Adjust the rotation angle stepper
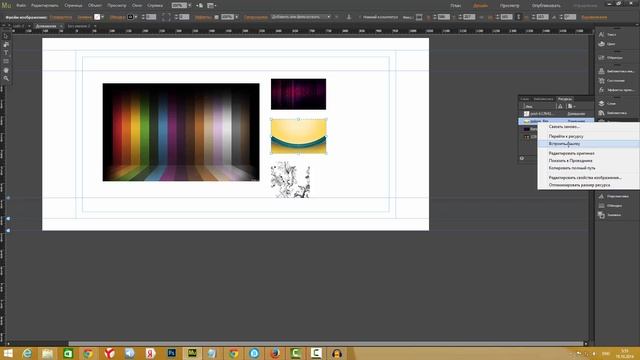Screen dimensions: 640x360 [562, 17]
